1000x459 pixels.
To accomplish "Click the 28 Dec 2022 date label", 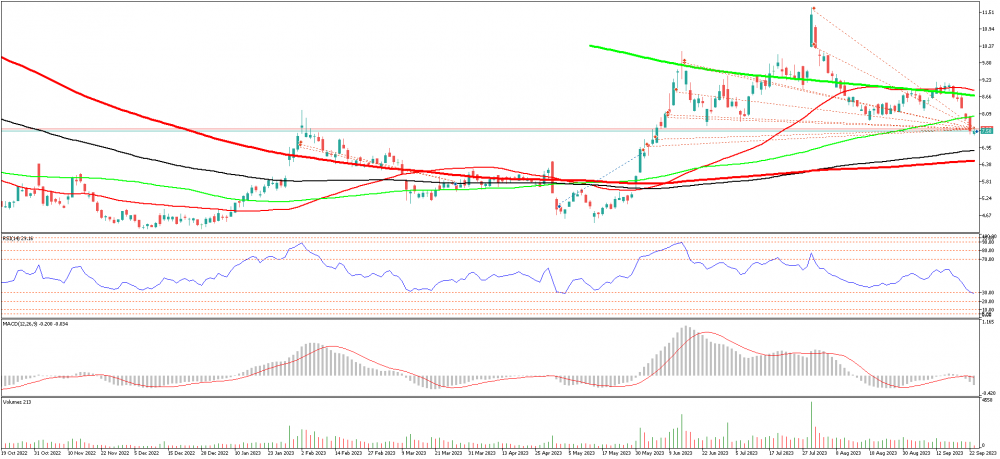I will pos(215,453).
